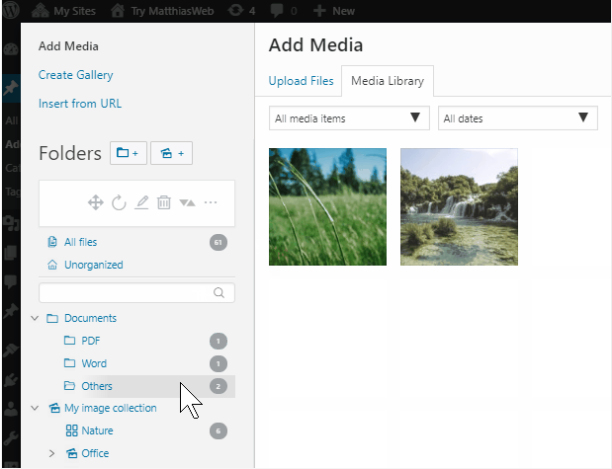Switch to the Media Library tab
The image size is (612, 469).
click(x=387, y=81)
